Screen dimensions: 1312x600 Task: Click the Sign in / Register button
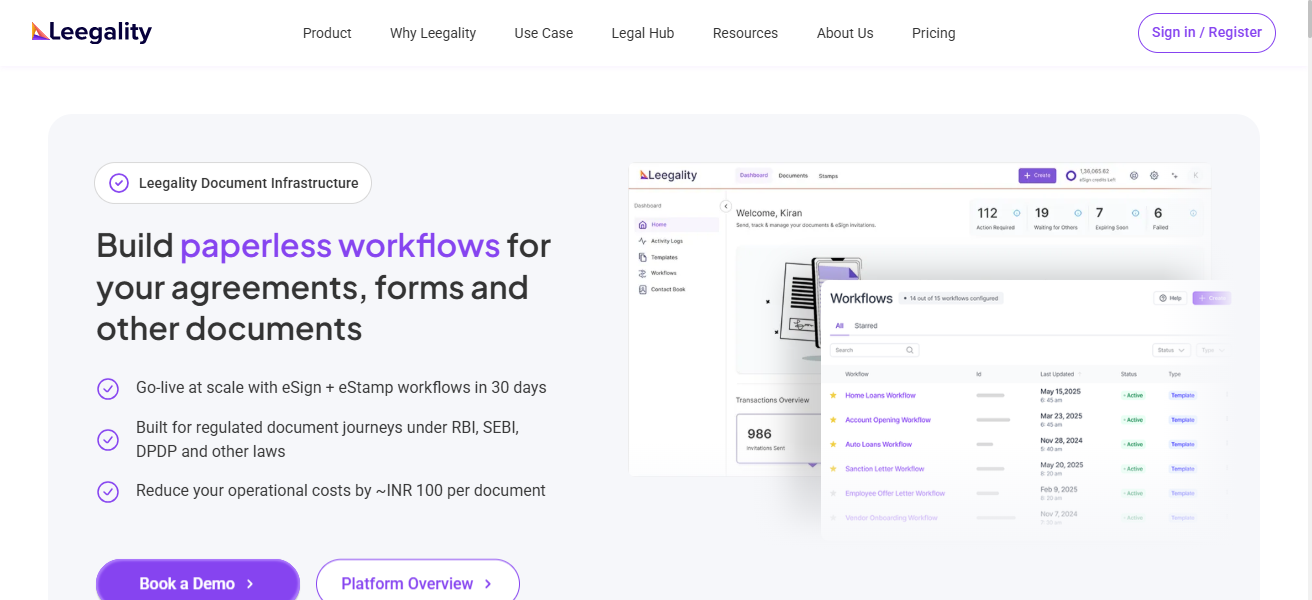point(1207,33)
